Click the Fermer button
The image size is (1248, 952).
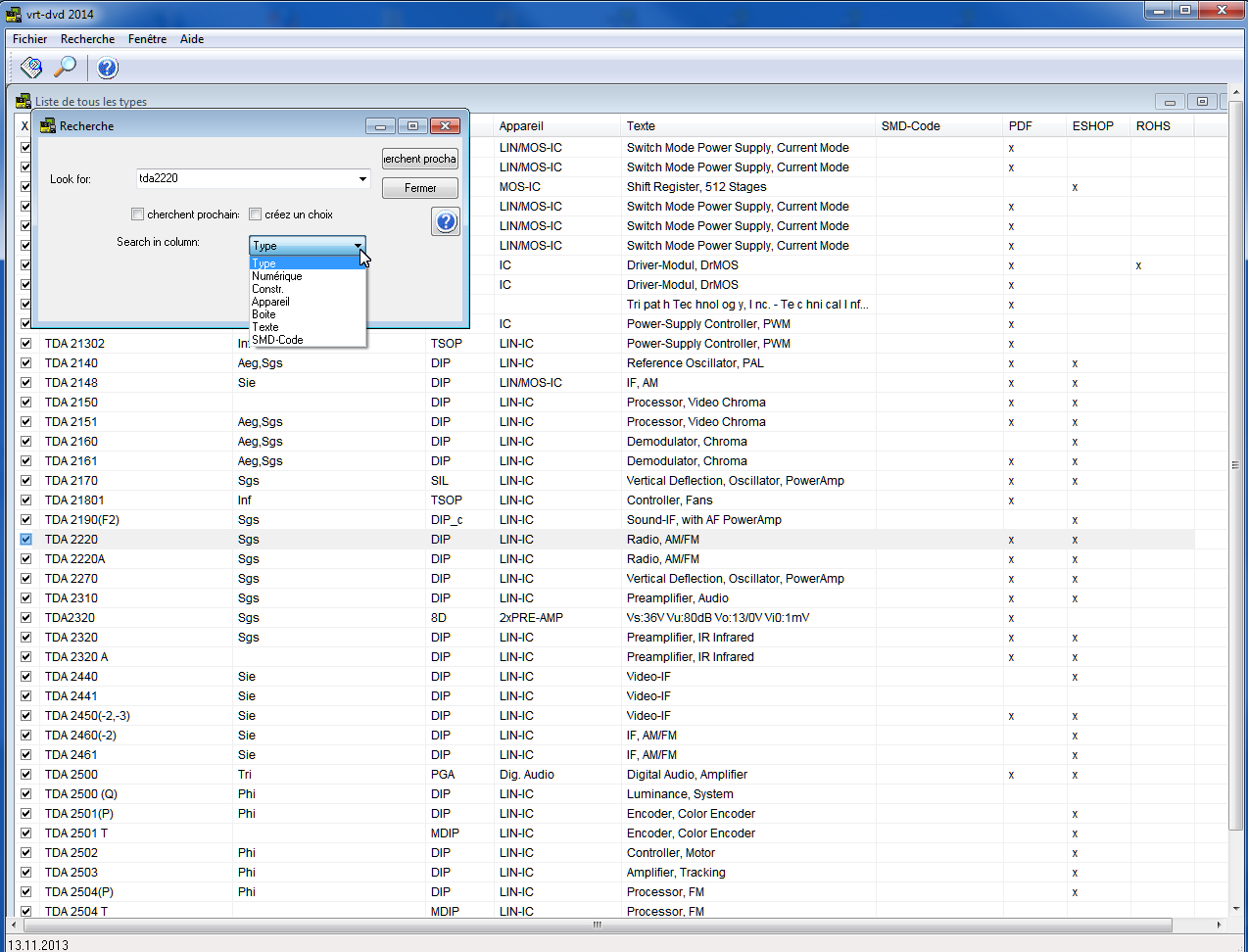point(420,188)
